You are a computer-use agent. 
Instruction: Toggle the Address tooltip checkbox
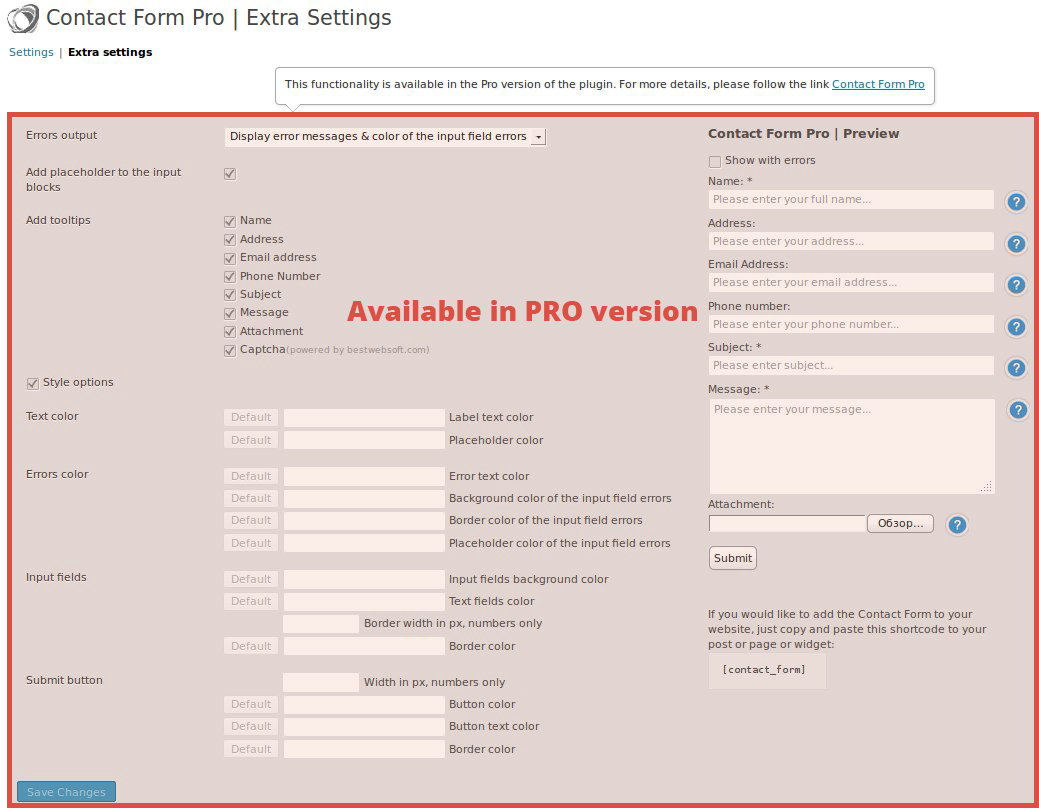(230, 240)
